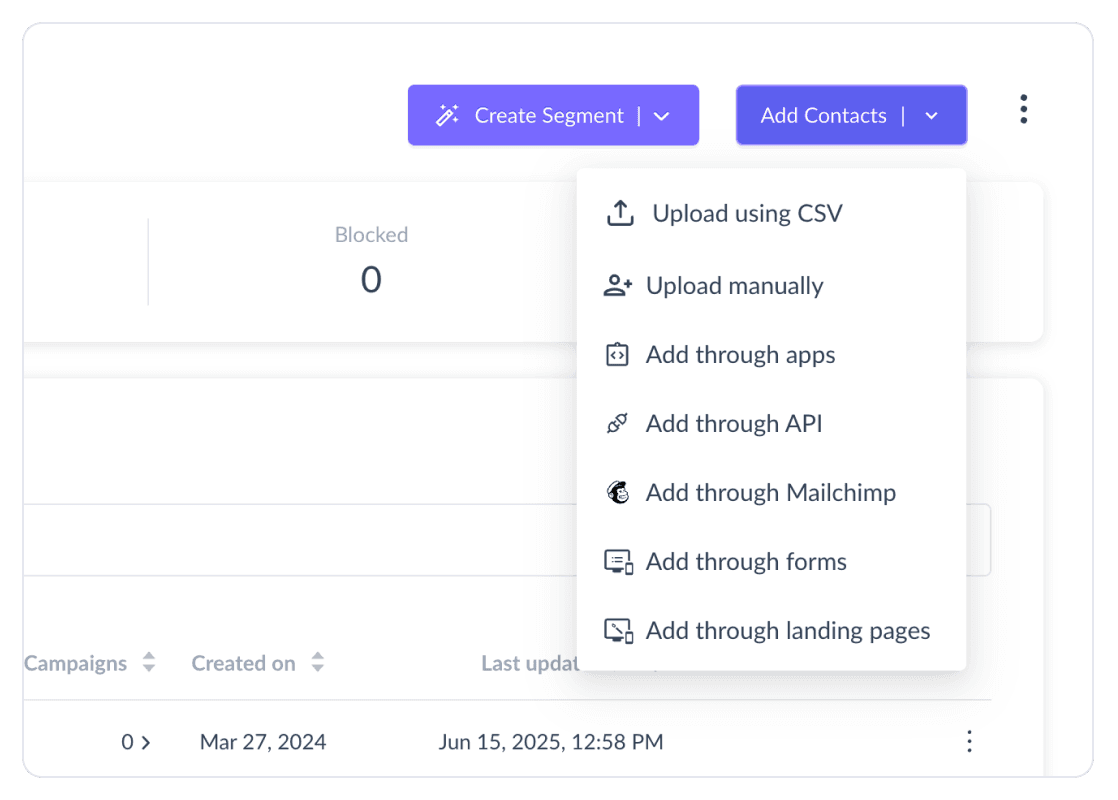Image resolution: width=1118 pixels, height=800 pixels.
Task: Expand the campaigns count chevron in row
Action: click(146, 742)
